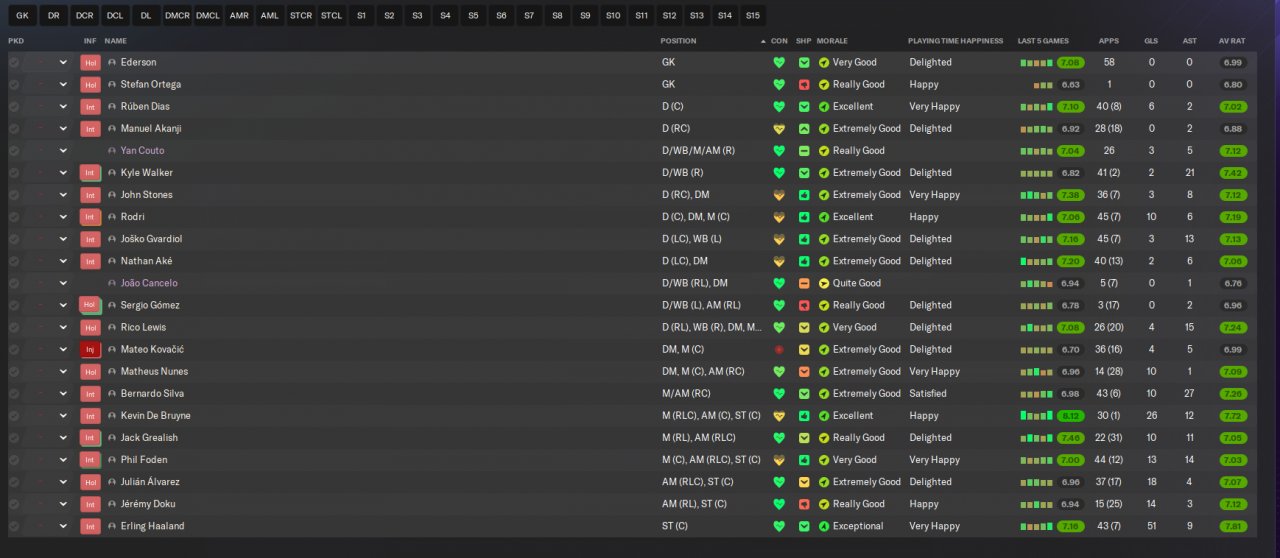Image resolution: width=1280 pixels, height=558 pixels.
Task: Click Matheus Nunes's orange match sharpness icon
Action: pyautogui.click(x=804, y=371)
